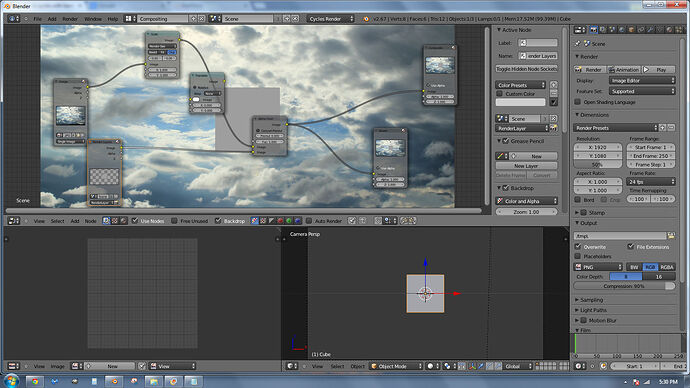
Task: Open the Window menu
Action: point(92,19)
